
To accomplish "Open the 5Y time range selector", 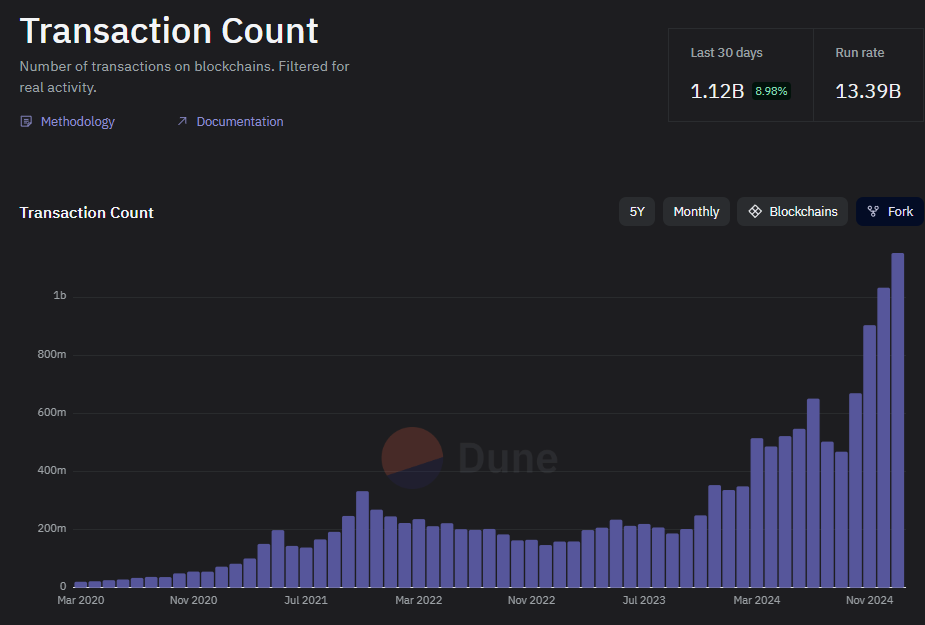I will (x=637, y=212).
